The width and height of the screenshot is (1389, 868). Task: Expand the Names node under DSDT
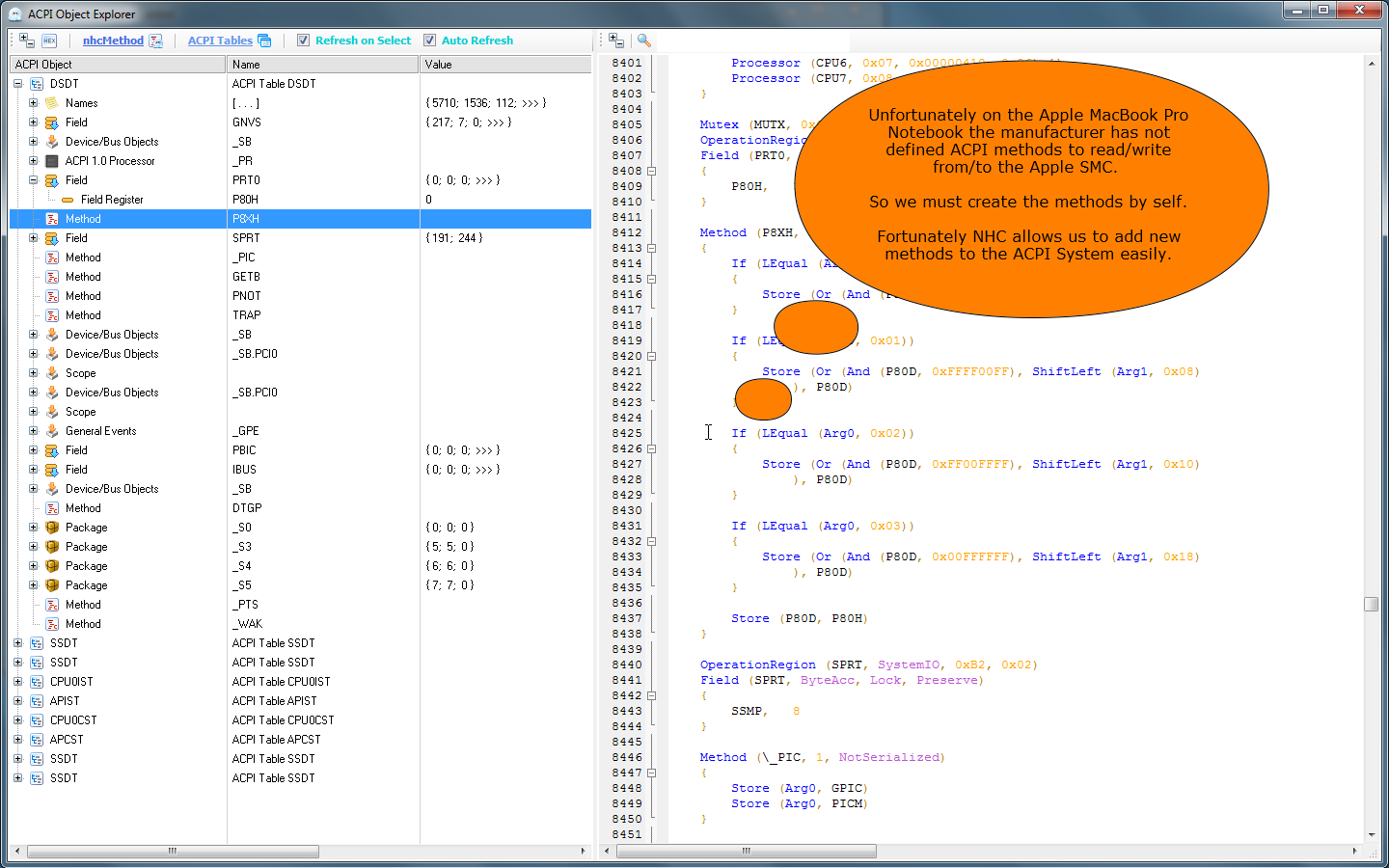(34, 103)
